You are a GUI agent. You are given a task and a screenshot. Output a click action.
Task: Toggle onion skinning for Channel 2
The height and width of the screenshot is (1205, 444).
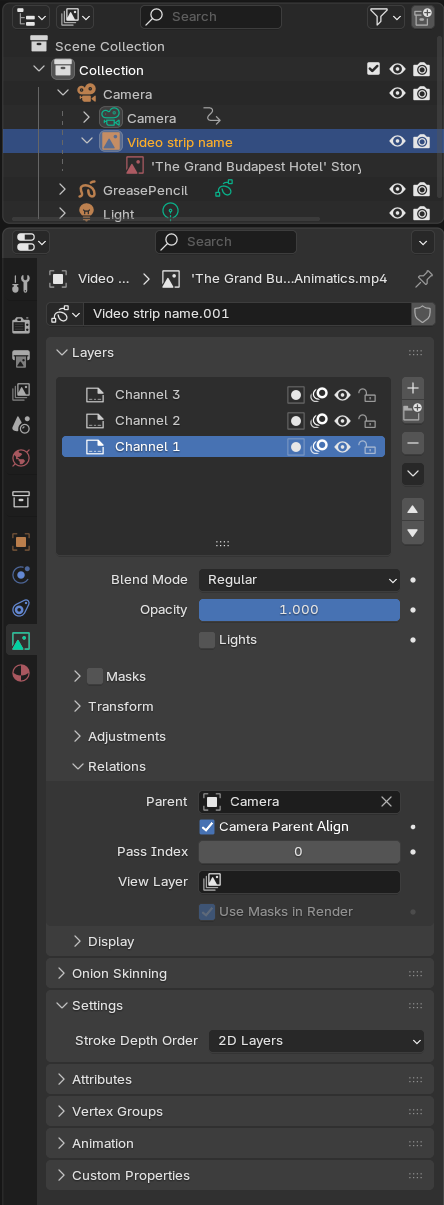(x=319, y=420)
